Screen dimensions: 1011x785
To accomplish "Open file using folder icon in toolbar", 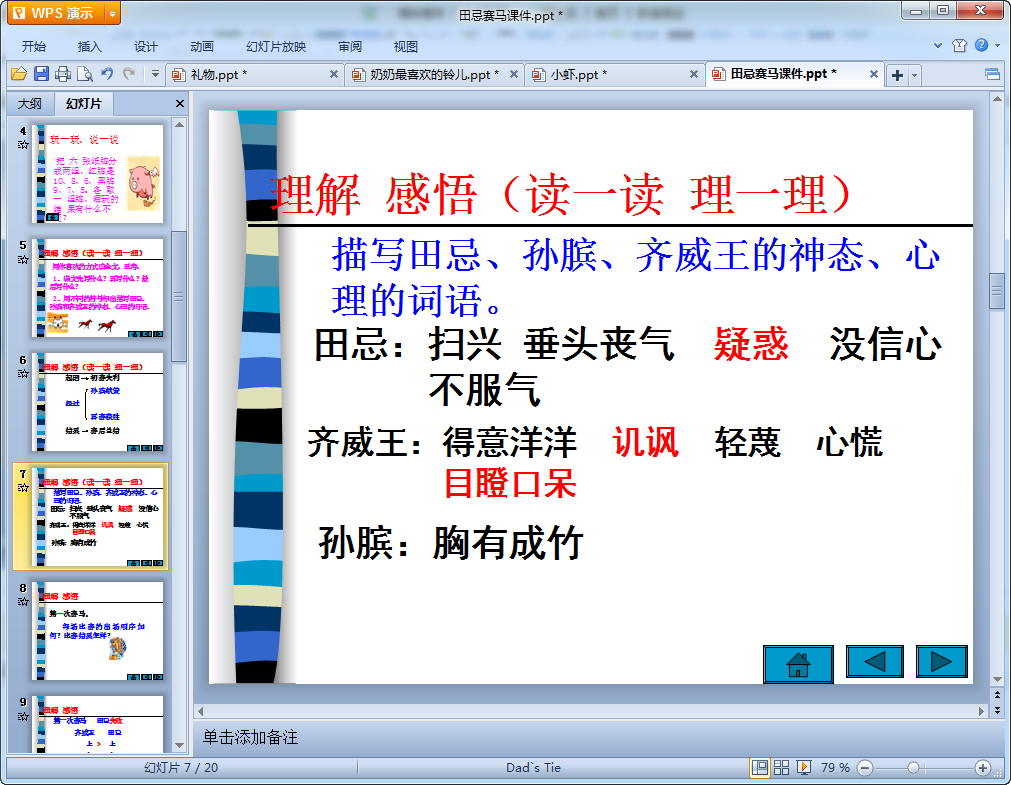I will point(19,74).
